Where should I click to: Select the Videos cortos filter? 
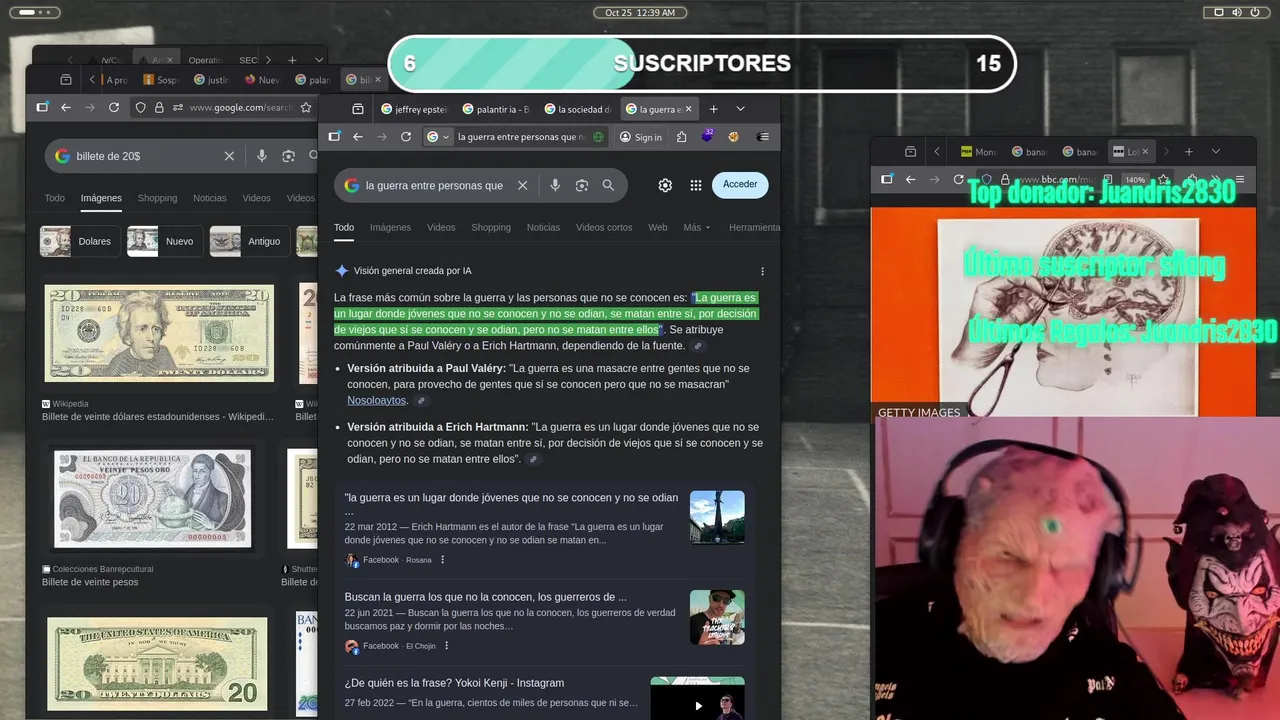604,227
